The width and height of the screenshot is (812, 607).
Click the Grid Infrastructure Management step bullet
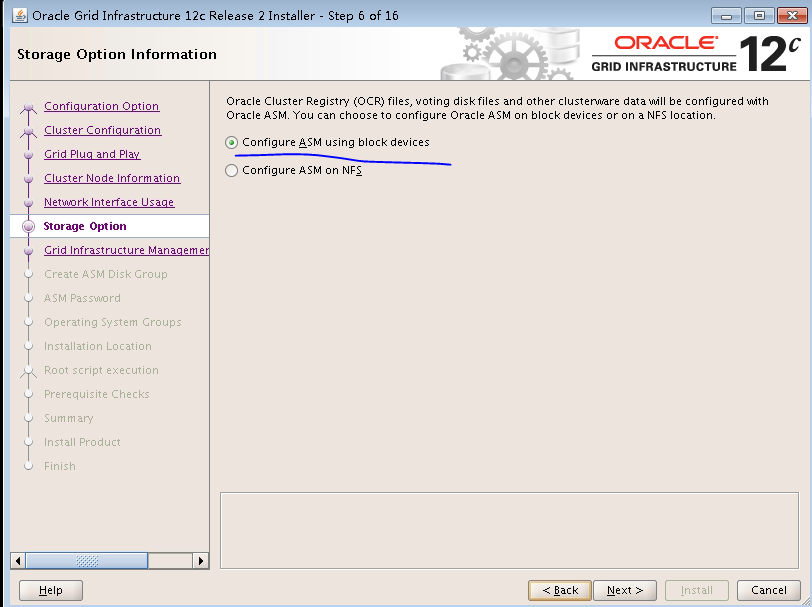(x=28, y=251)
